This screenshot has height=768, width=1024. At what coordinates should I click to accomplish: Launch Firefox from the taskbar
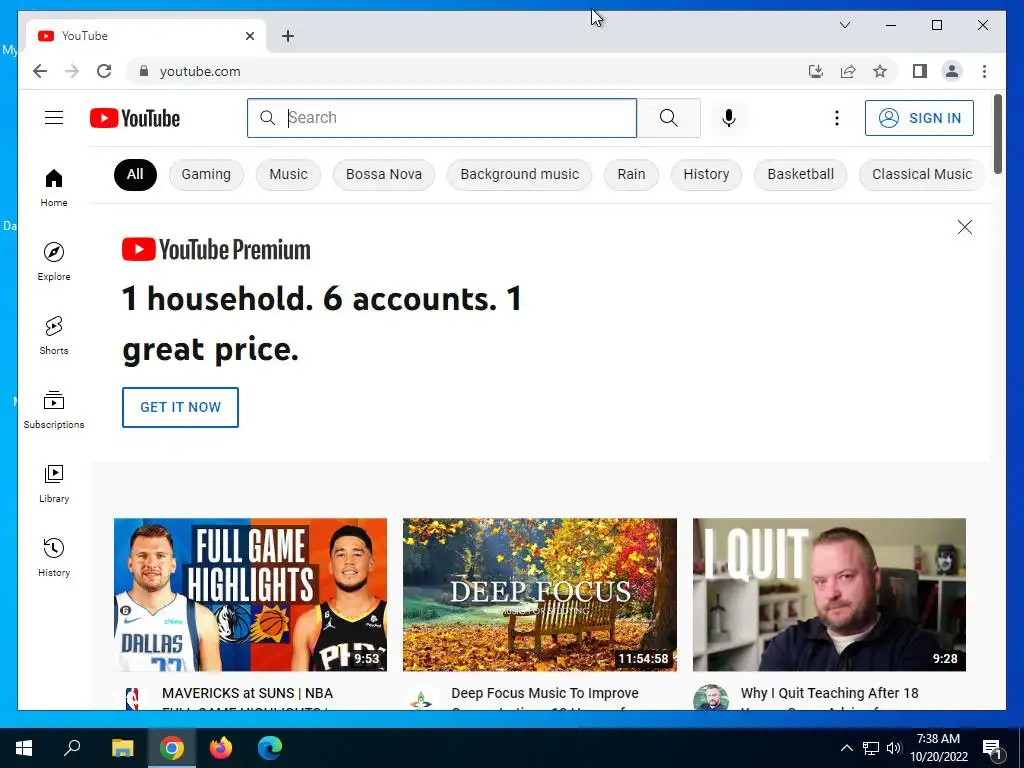(x=221, y=748)
